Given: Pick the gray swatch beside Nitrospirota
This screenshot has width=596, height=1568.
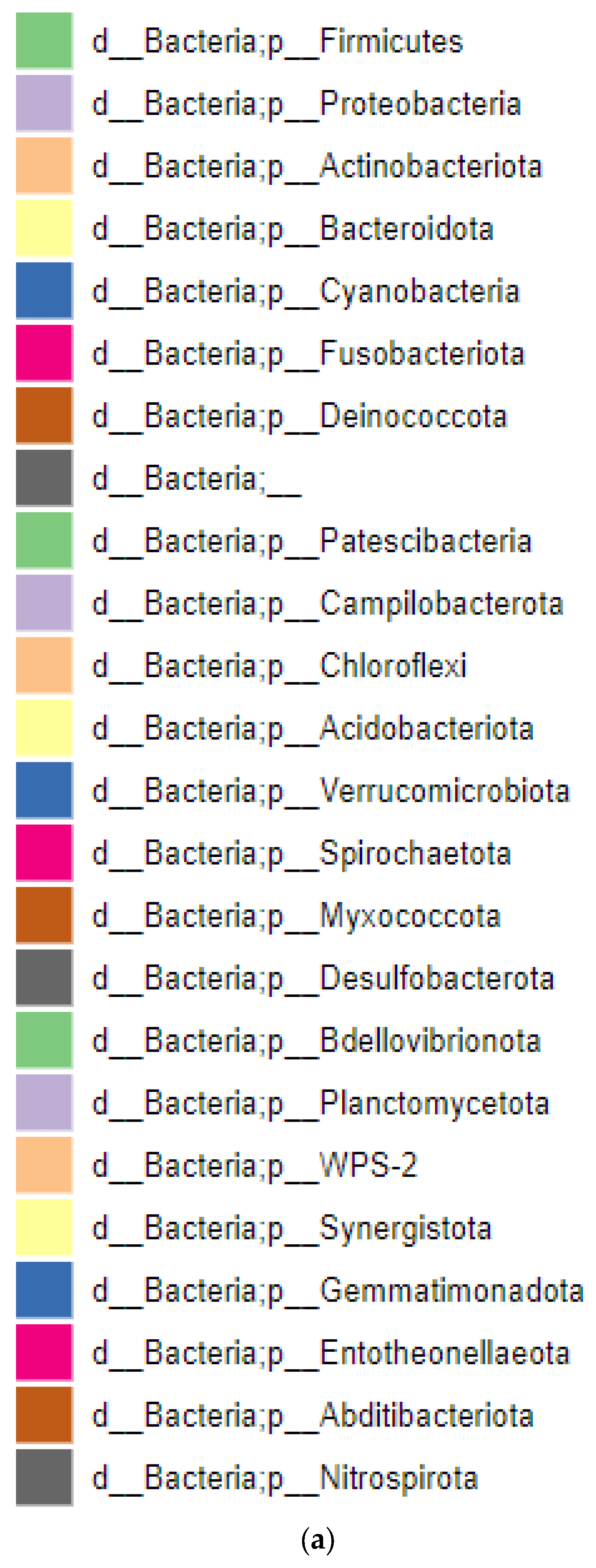Looking at the screenshot, I should (44, 1477).
